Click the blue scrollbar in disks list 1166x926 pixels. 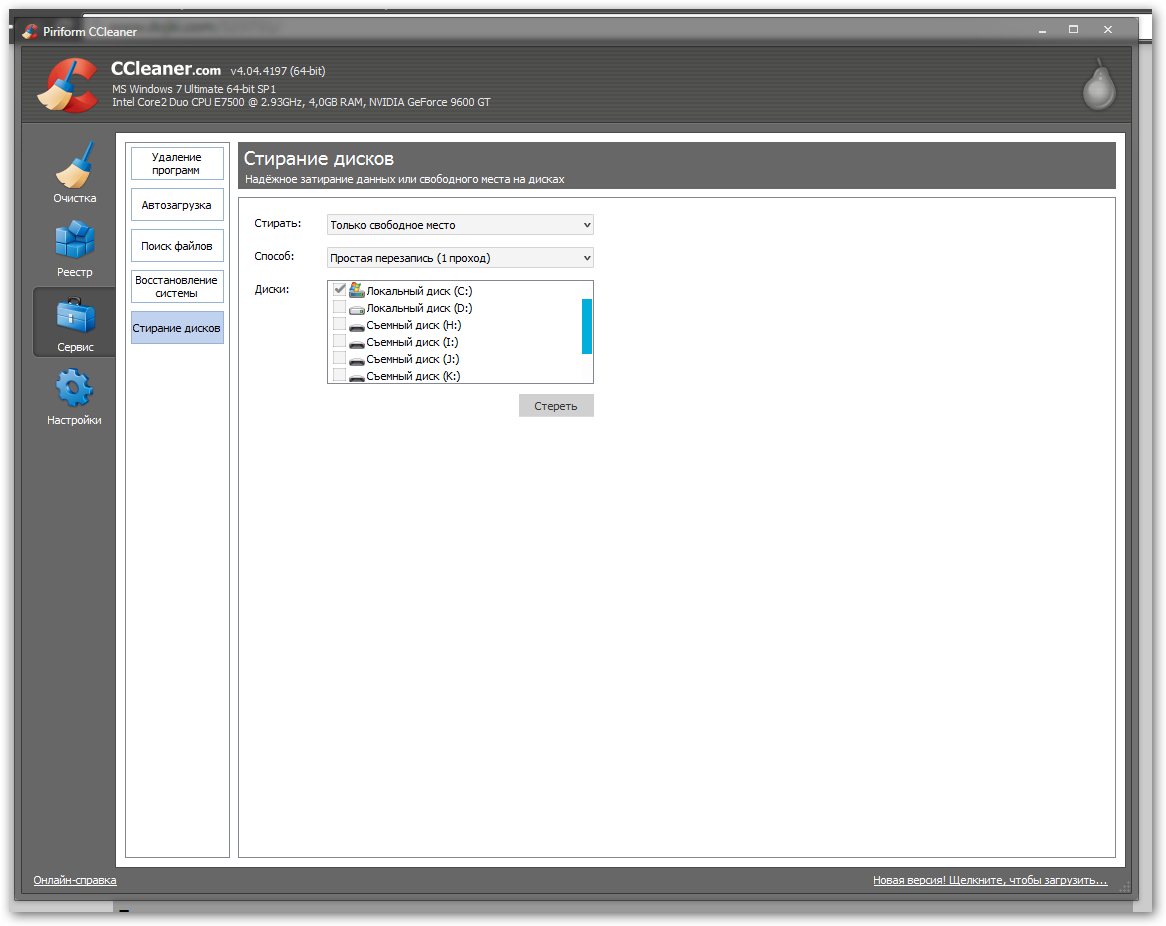(x=587, y=326)
